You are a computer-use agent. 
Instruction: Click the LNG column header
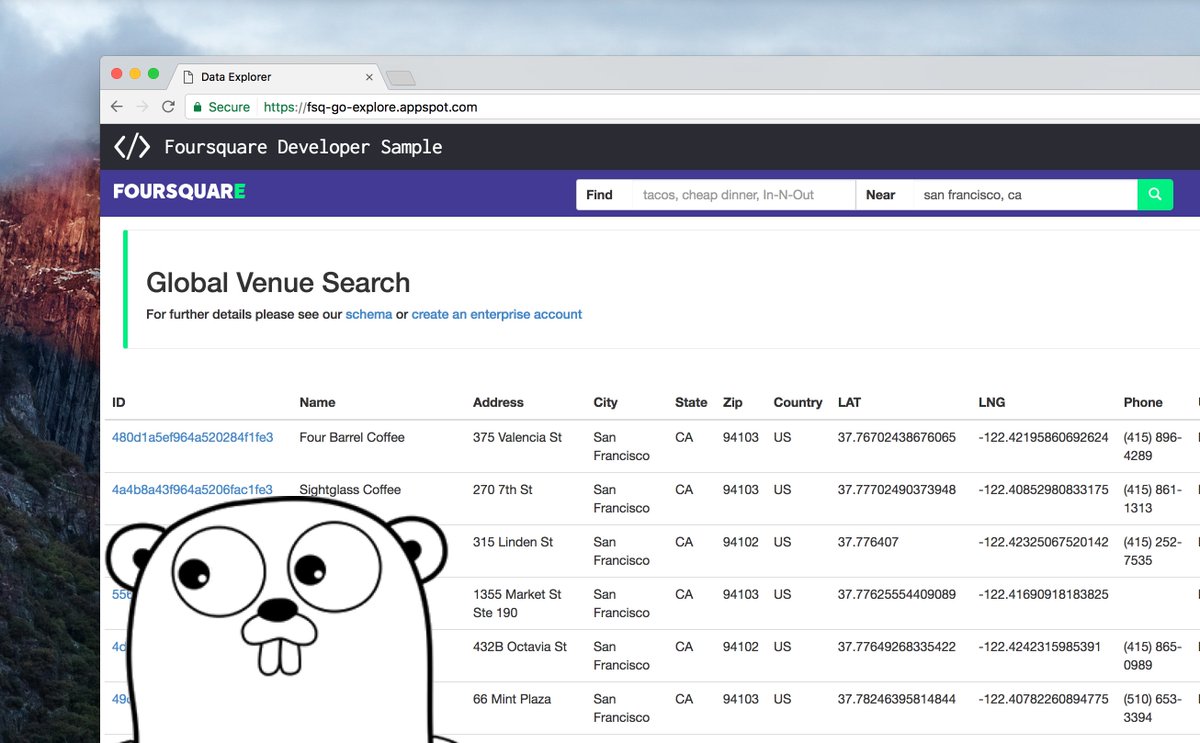pos(992,402)
